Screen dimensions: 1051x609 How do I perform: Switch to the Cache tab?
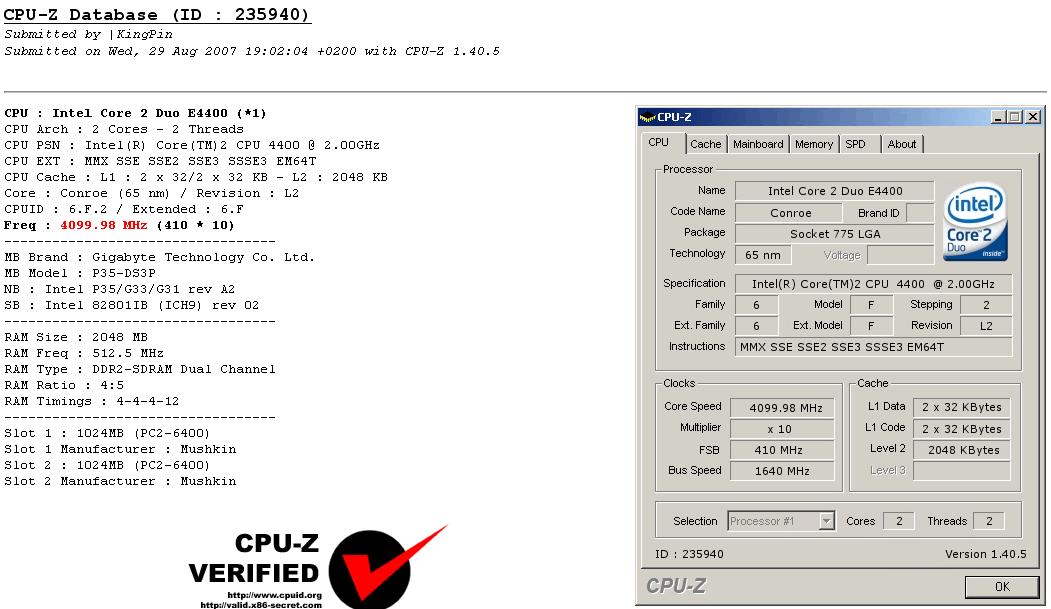[x=706, y=144]
